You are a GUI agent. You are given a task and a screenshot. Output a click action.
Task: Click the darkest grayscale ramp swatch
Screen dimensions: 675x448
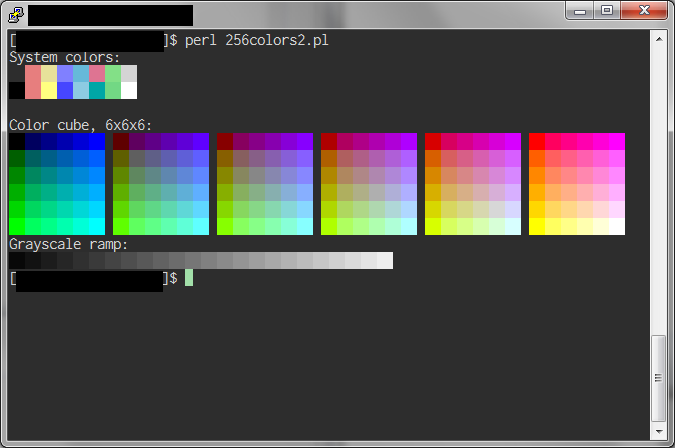pyautogui.click(x=17, y=260)
